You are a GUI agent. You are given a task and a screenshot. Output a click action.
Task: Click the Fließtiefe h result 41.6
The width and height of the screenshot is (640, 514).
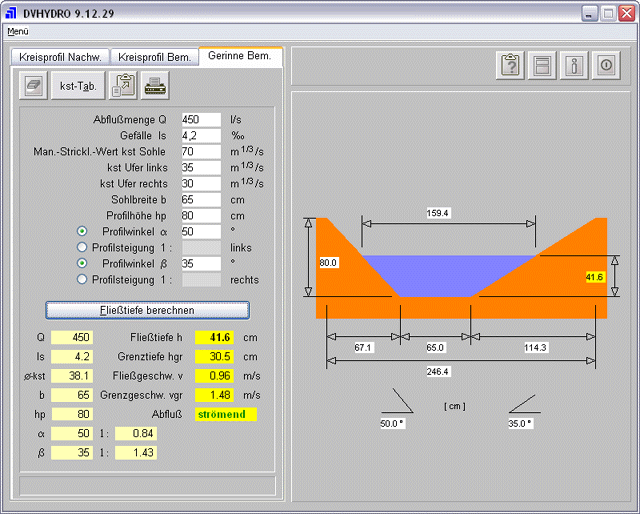tap(214, 338)
